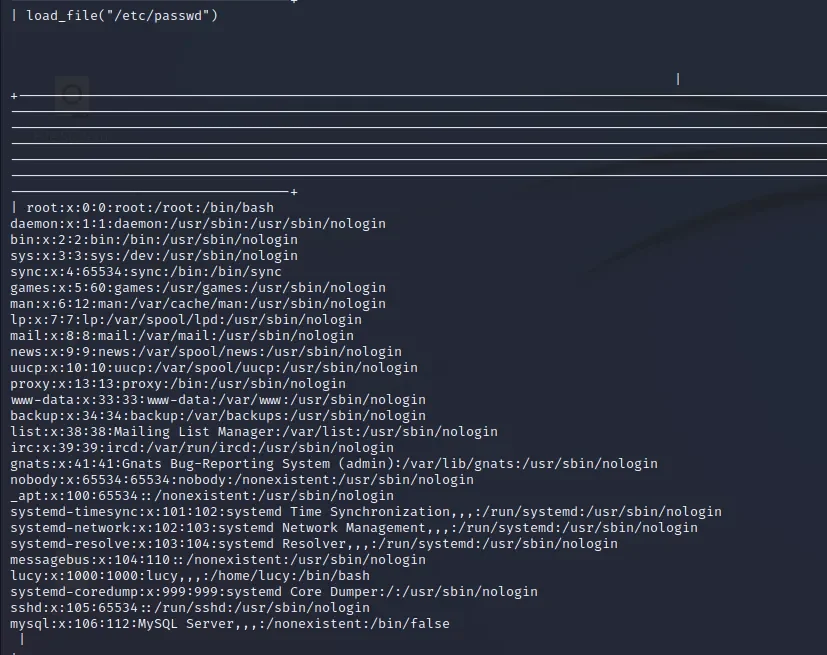The height and width of the screenshot is (655, 827).
Task: Click the systemd-resolve entry line
Action: pyautogui.click(x=313, y=544)
